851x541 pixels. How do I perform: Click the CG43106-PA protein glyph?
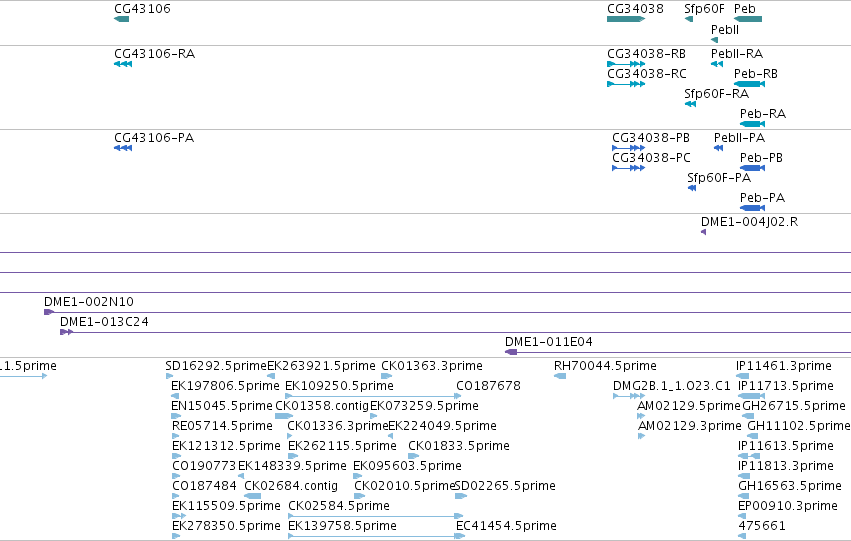[123, 148]
